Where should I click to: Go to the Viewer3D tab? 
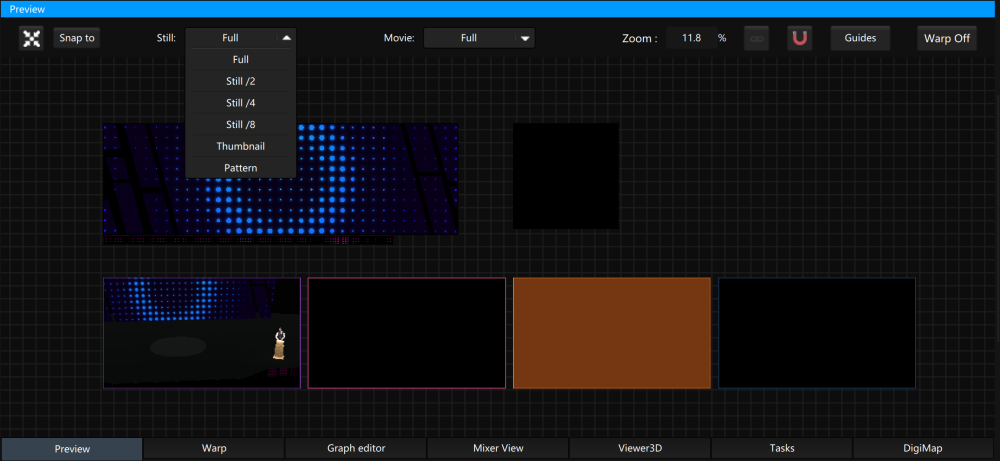click(640, 449)
